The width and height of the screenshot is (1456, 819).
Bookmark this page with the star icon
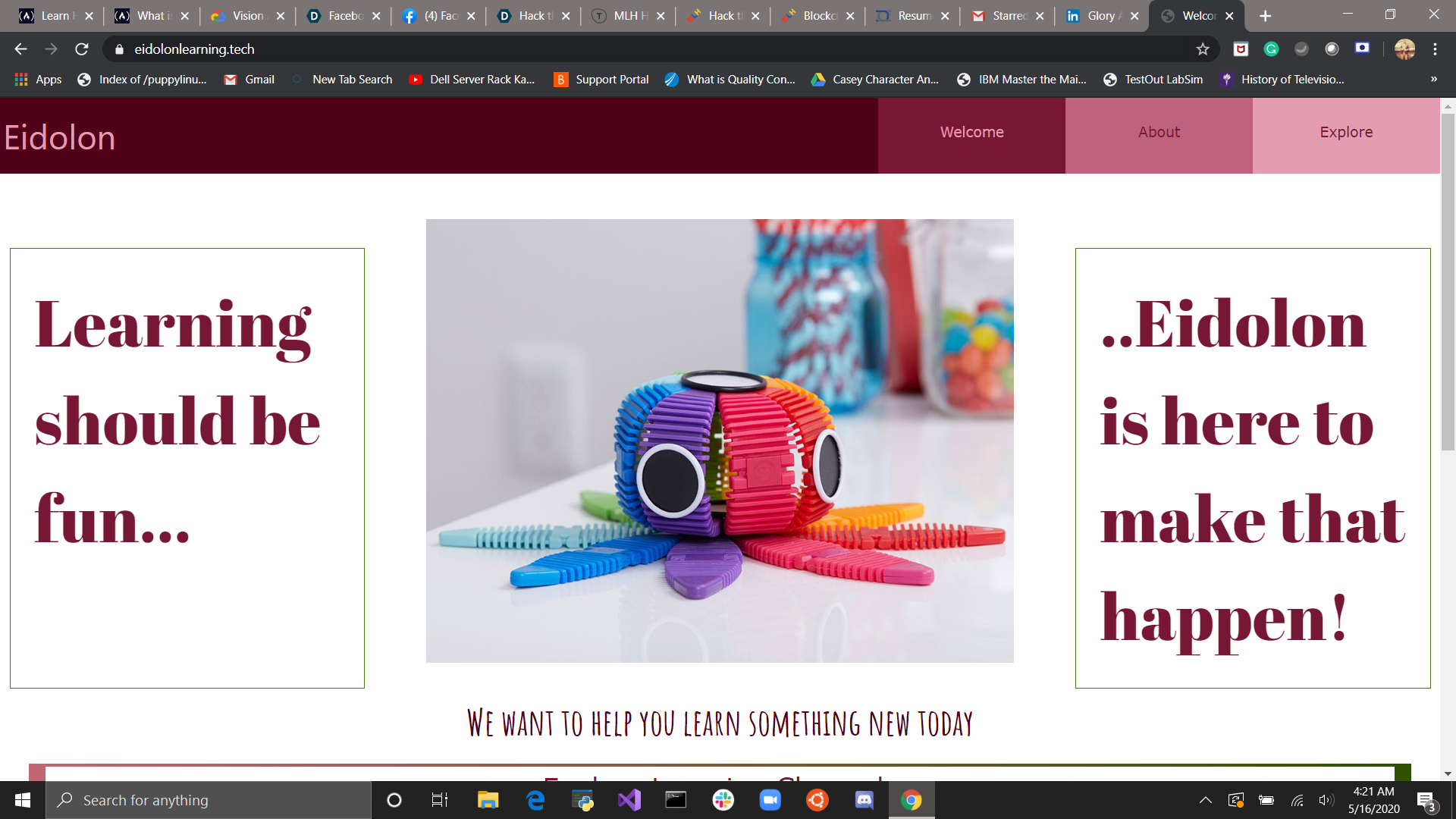click(1203, 49)
